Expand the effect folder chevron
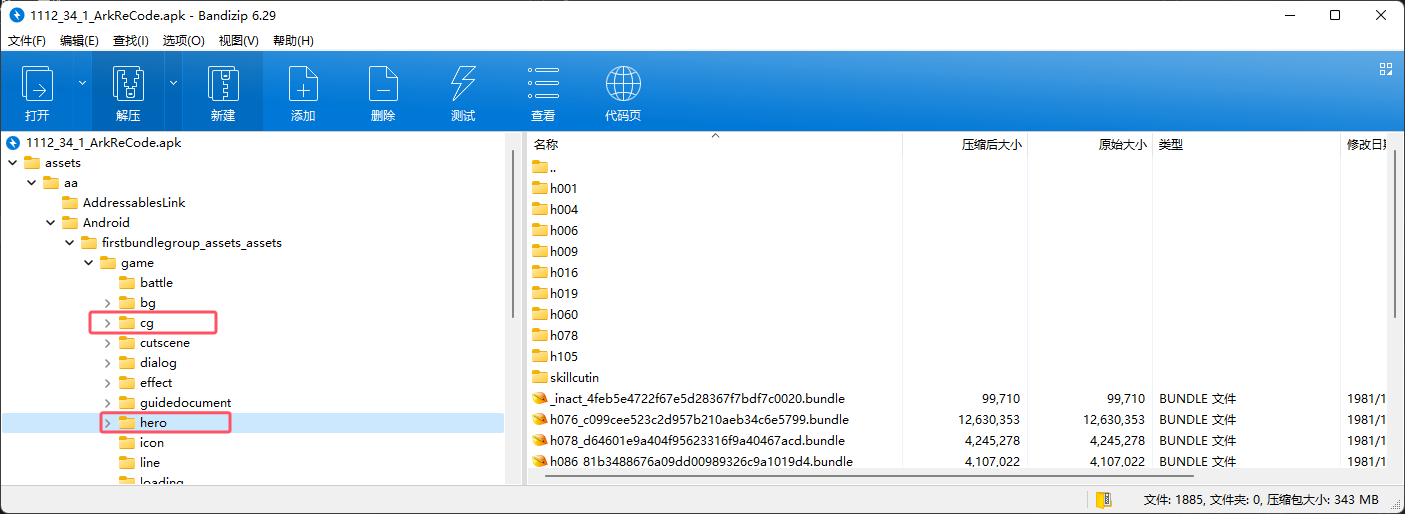Screen dimensions: 1405x514 (107, 382)
